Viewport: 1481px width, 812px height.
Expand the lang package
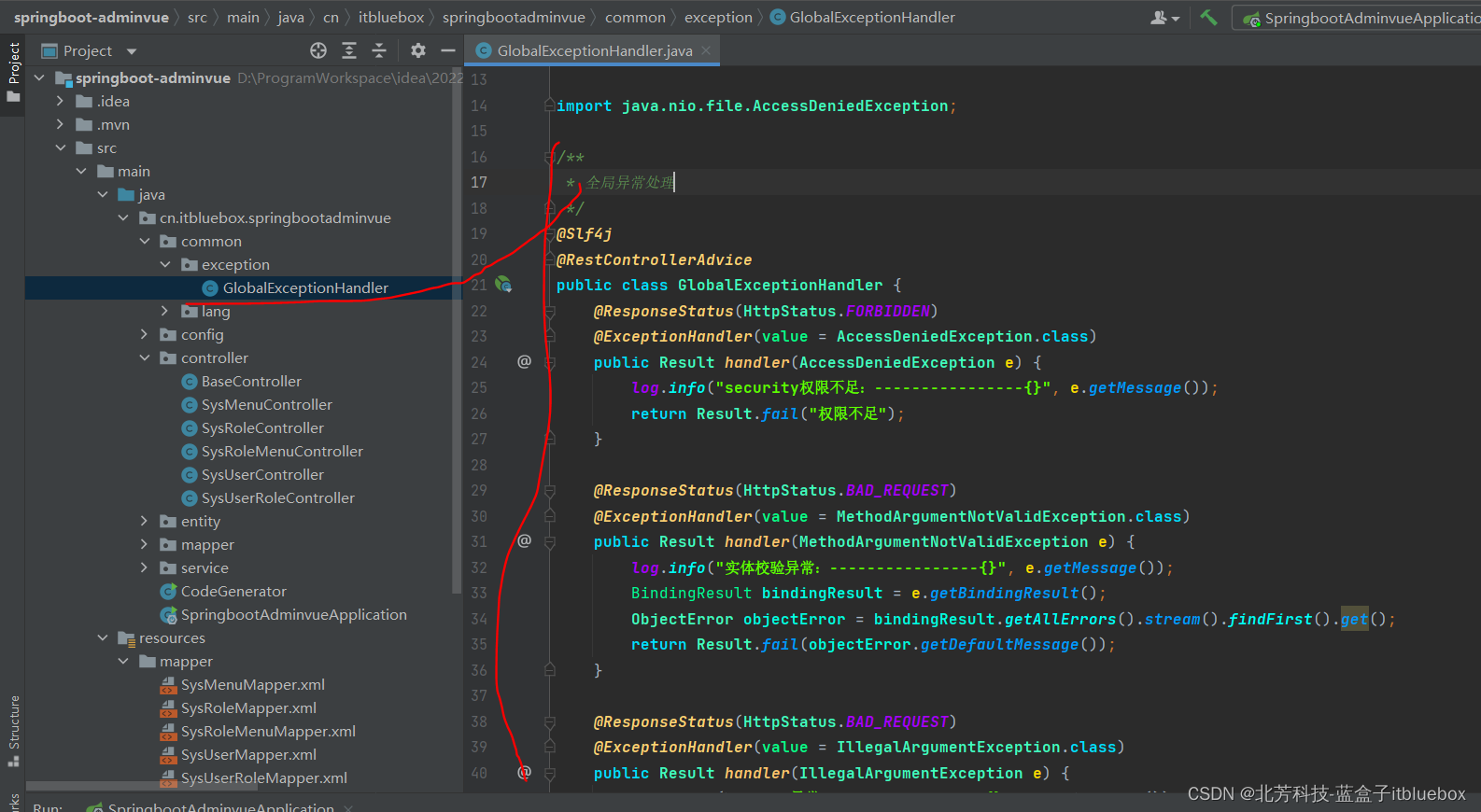pyautogui.click(x=165, y=311)
